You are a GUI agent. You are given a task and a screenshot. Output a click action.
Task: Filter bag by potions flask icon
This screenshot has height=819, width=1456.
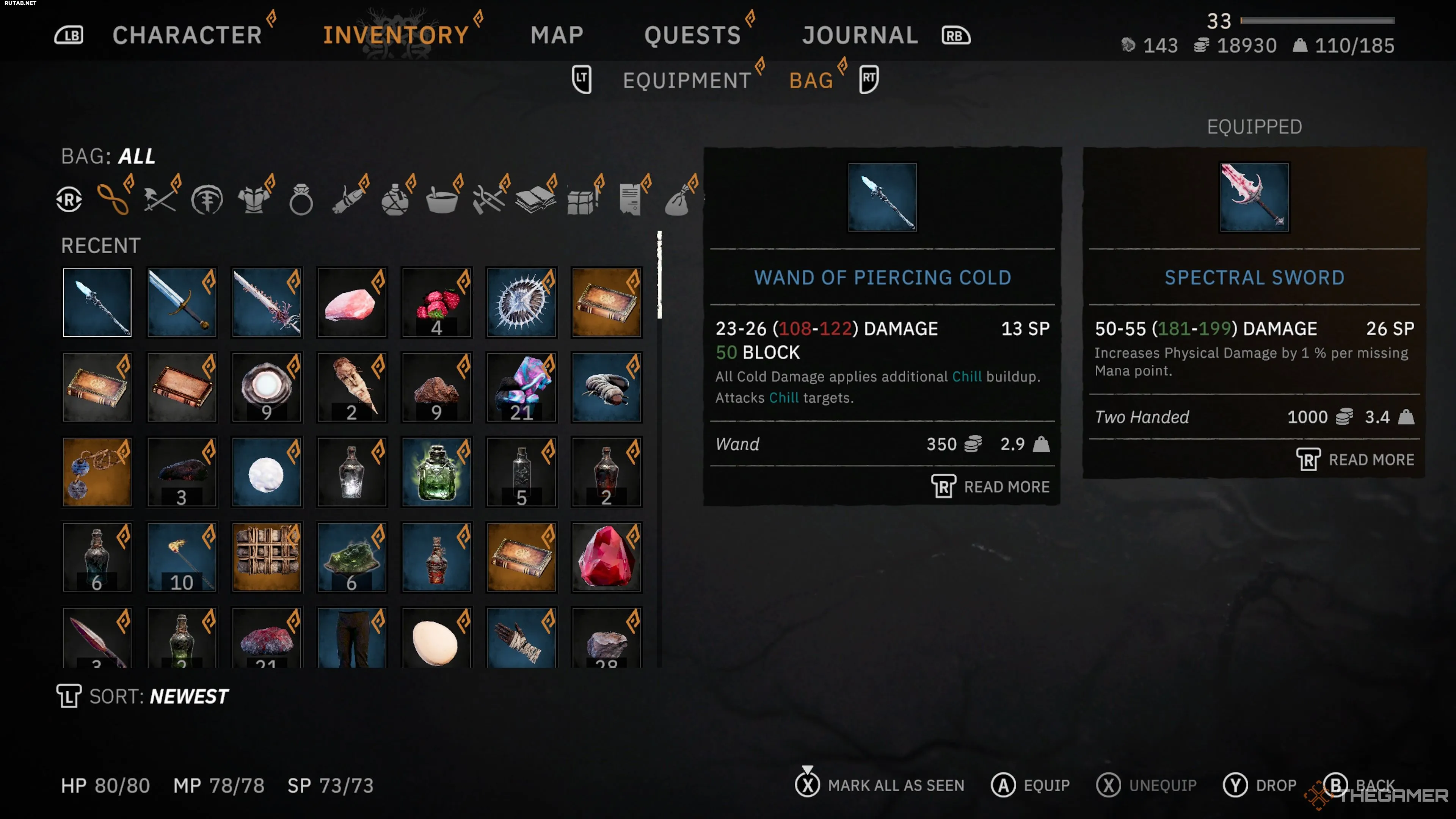coord(395,199)
